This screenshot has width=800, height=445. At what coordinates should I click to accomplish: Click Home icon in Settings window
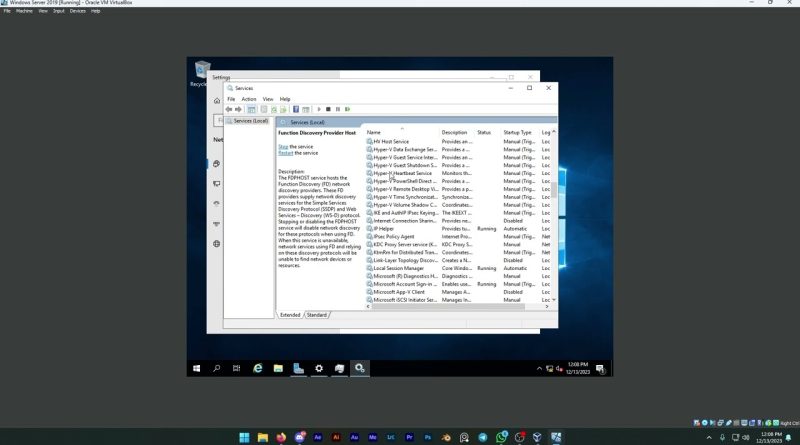pos(217,101)
